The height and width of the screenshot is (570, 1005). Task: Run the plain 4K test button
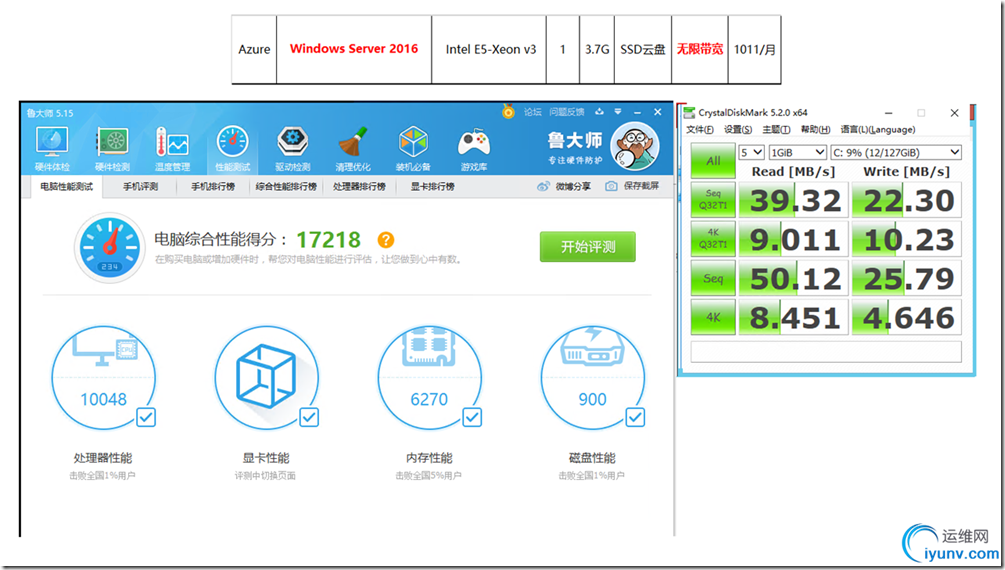point(713,317)
